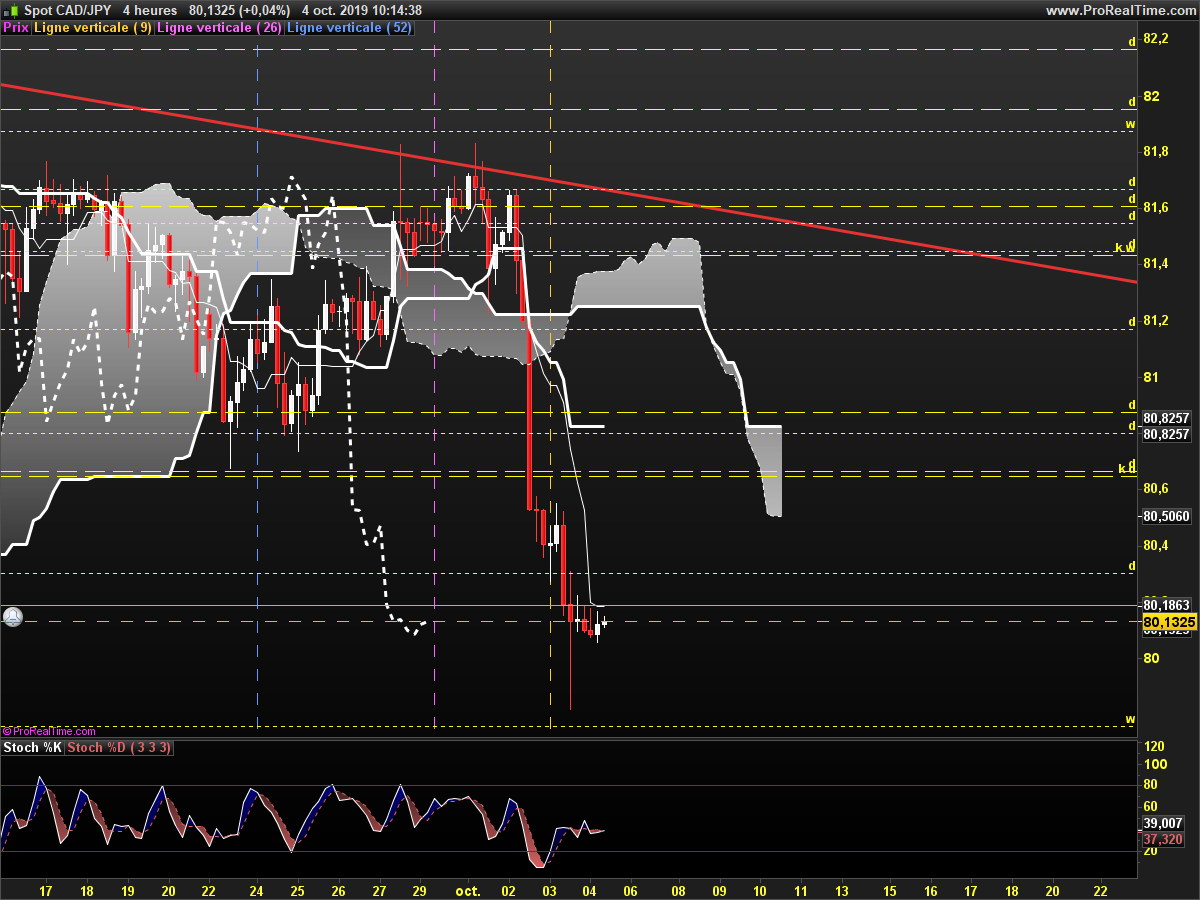Click the candlestick icon beside Spot CAD/JPY
Viewport: 1200px width, 900px height.
(11, 10)
